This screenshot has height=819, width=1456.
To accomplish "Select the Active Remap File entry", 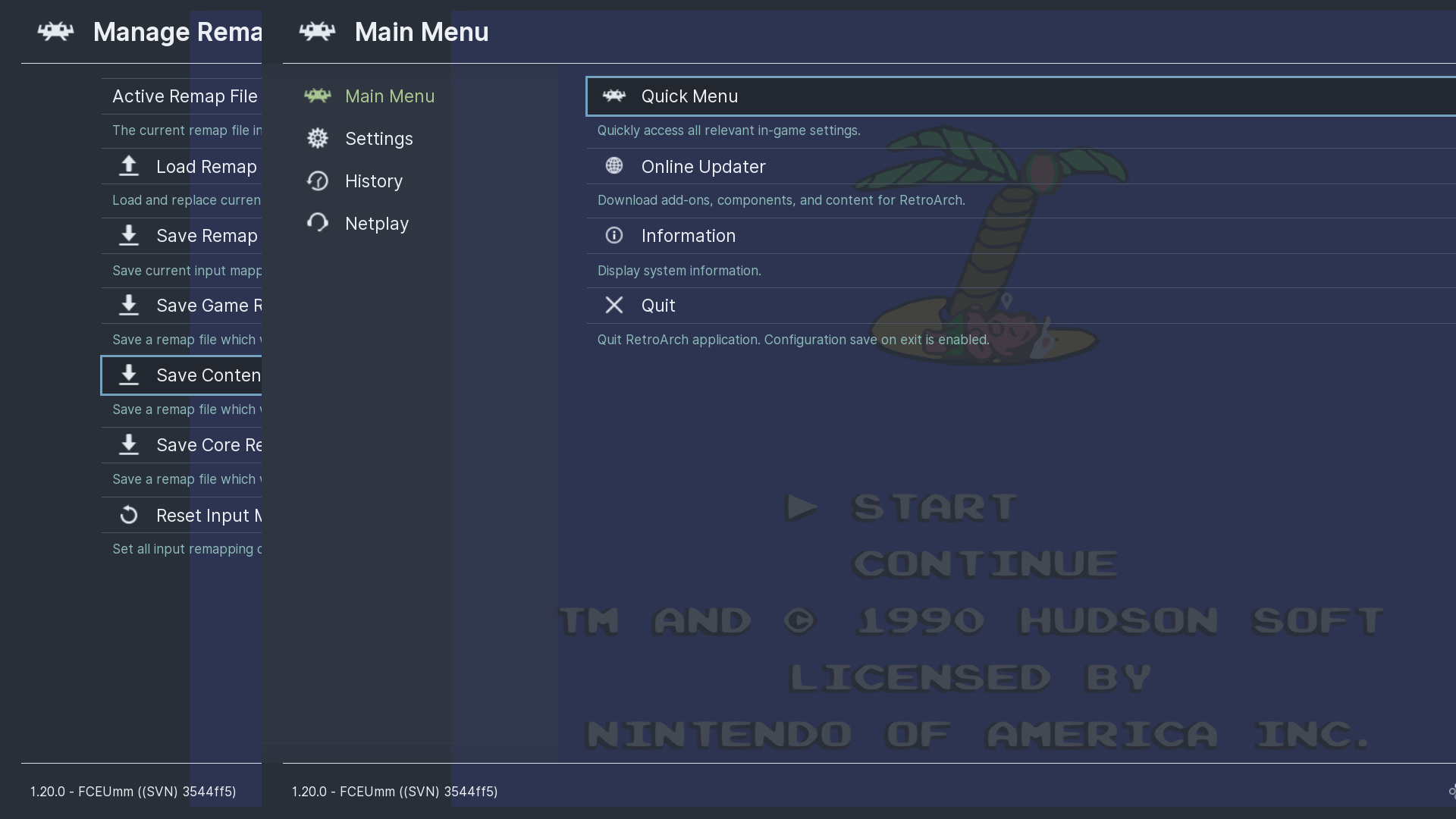I will pos(184,96).
